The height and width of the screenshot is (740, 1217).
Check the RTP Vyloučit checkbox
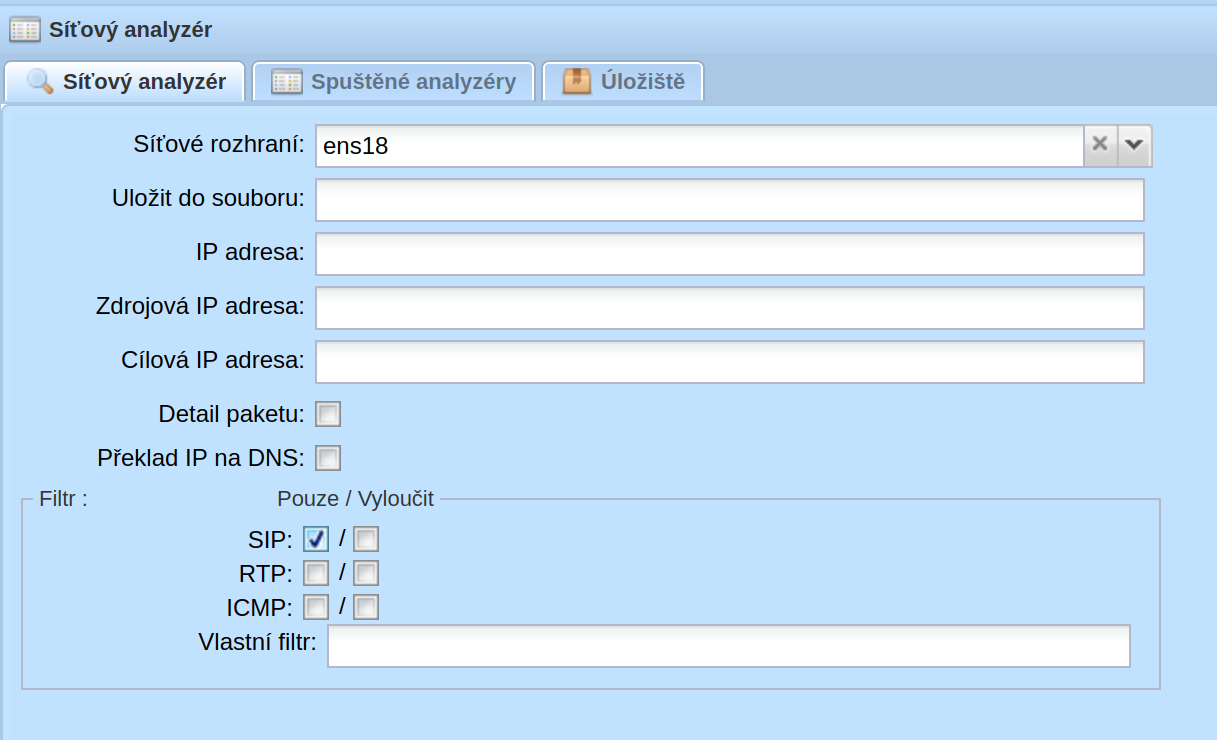point(366,573)
